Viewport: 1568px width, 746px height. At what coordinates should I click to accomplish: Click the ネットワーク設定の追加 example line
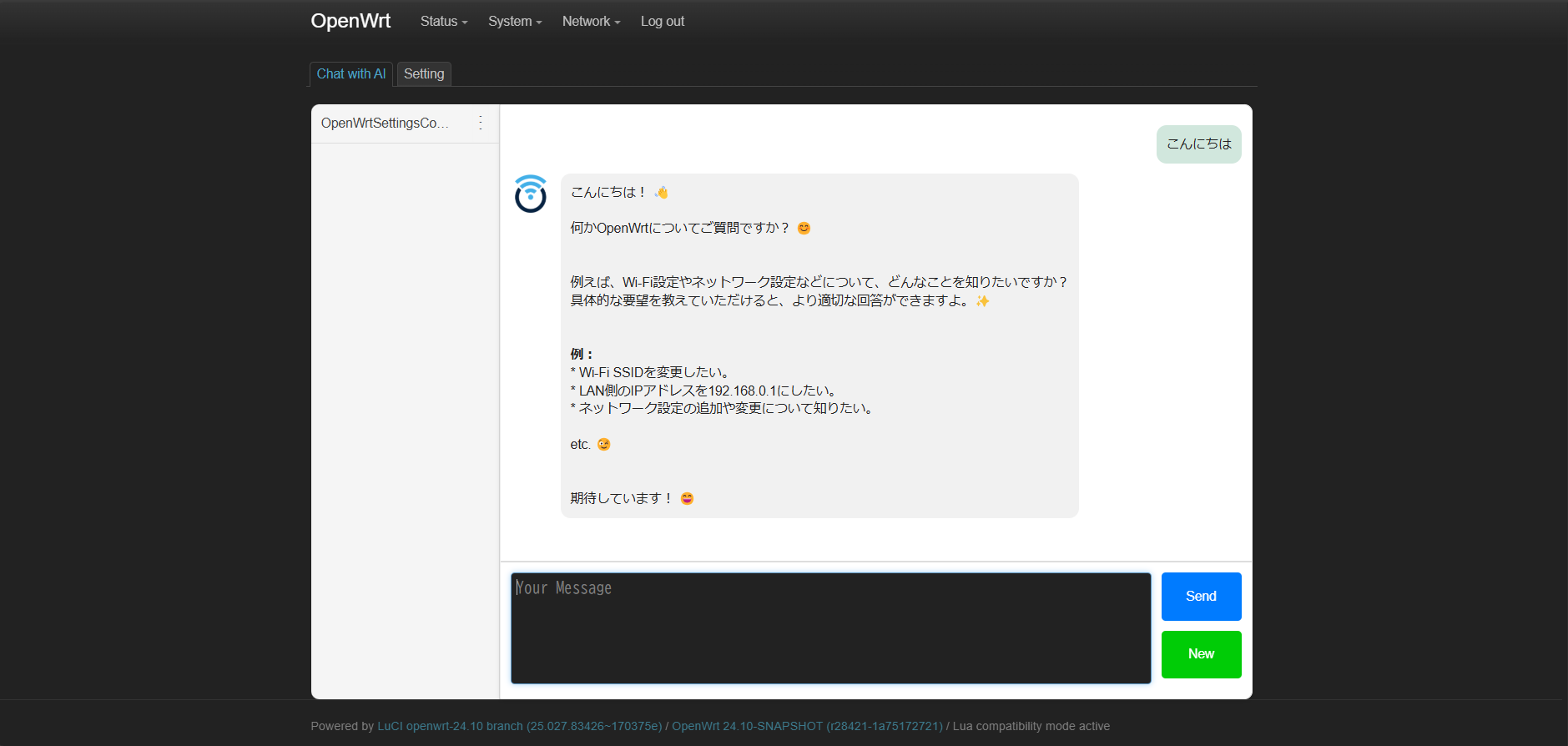click(x=723, y=408)
